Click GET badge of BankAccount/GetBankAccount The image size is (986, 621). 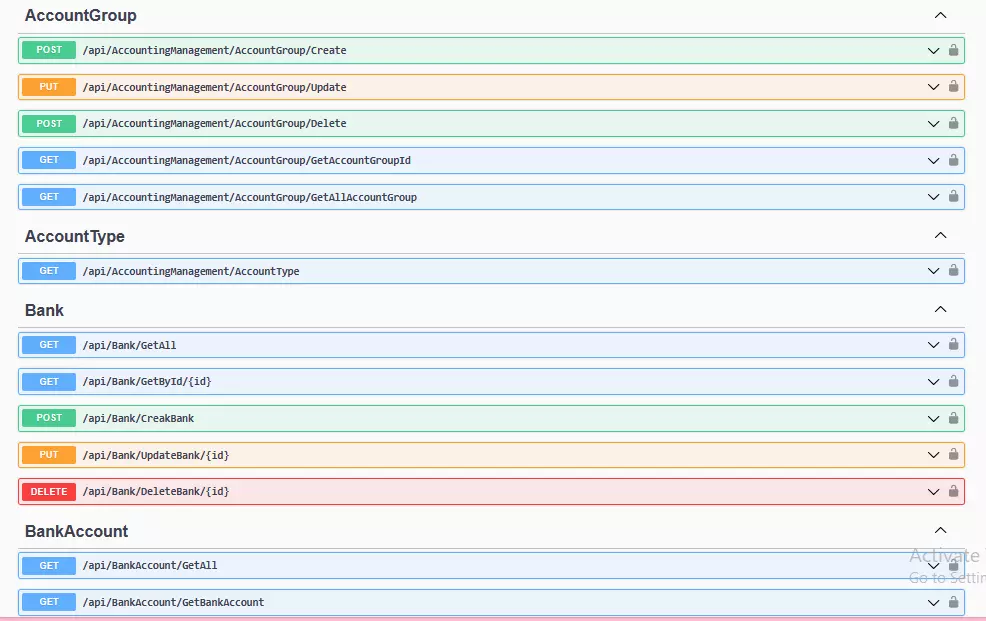[x=49, y=602]
